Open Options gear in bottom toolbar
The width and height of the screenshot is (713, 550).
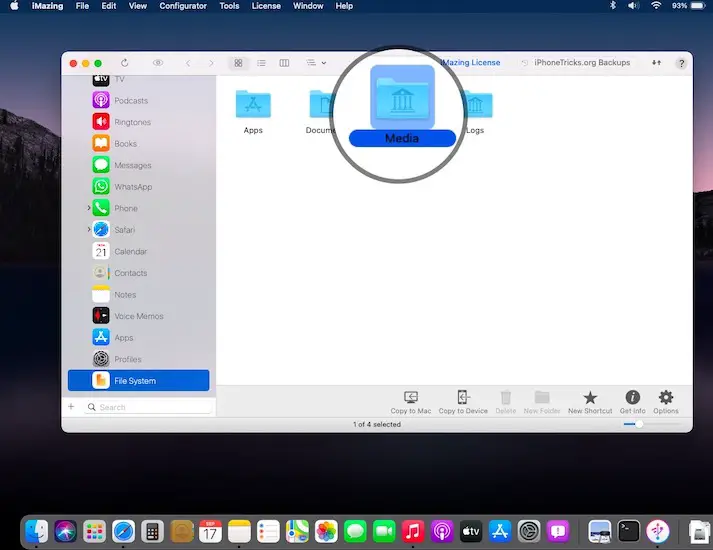(666, 398)
